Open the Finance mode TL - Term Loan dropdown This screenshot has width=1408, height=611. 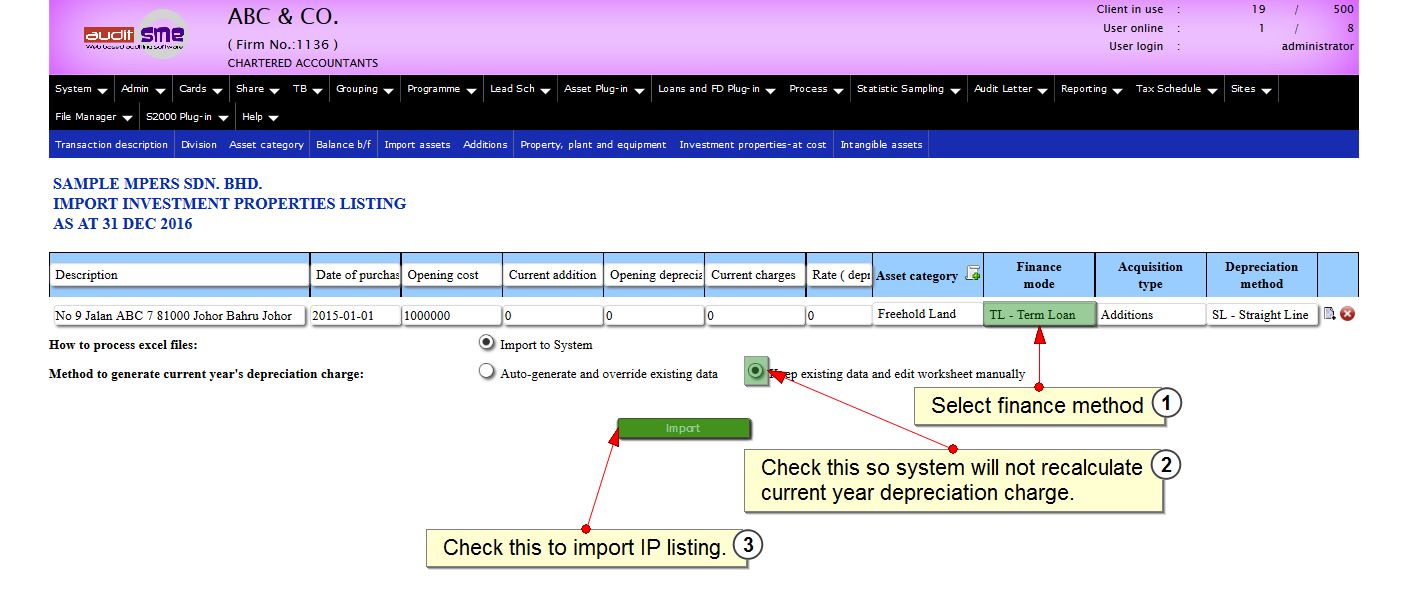(1039, 314)
